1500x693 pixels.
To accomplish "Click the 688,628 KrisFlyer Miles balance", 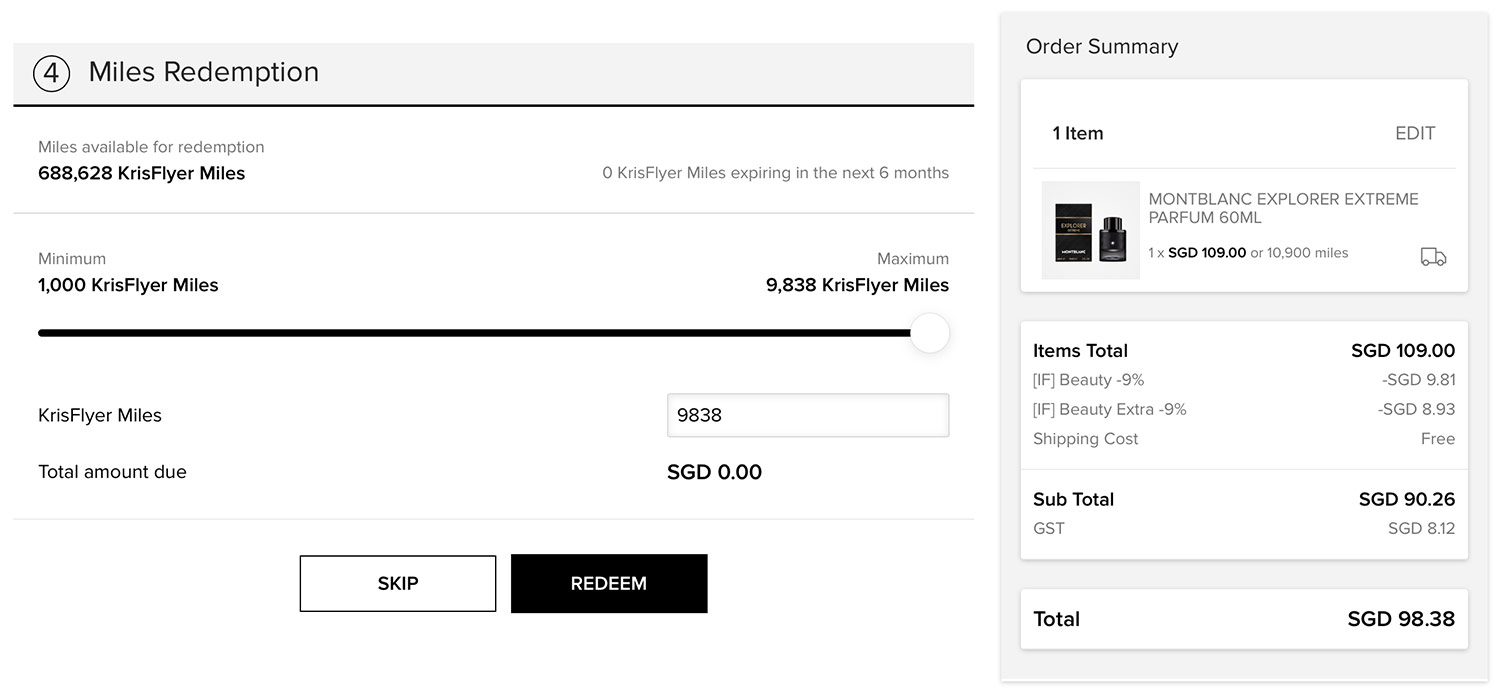I will pyautogui.click(x=141, y=173).
